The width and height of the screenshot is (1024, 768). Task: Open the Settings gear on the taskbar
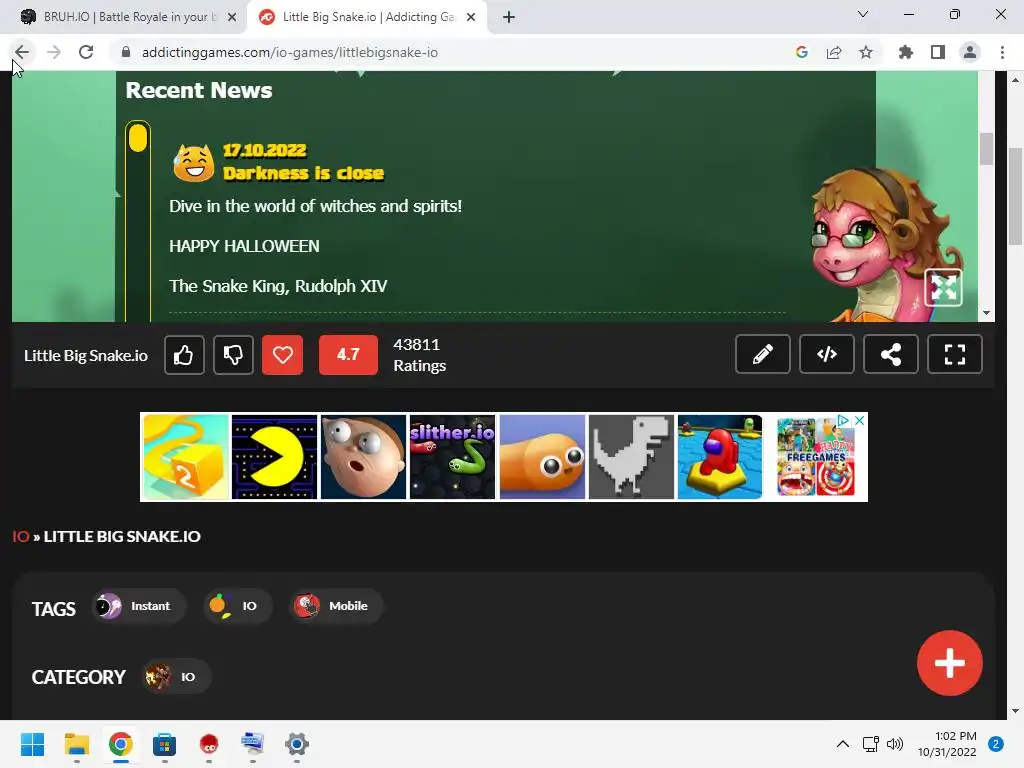pyautogui.click(x=296, y=744)
